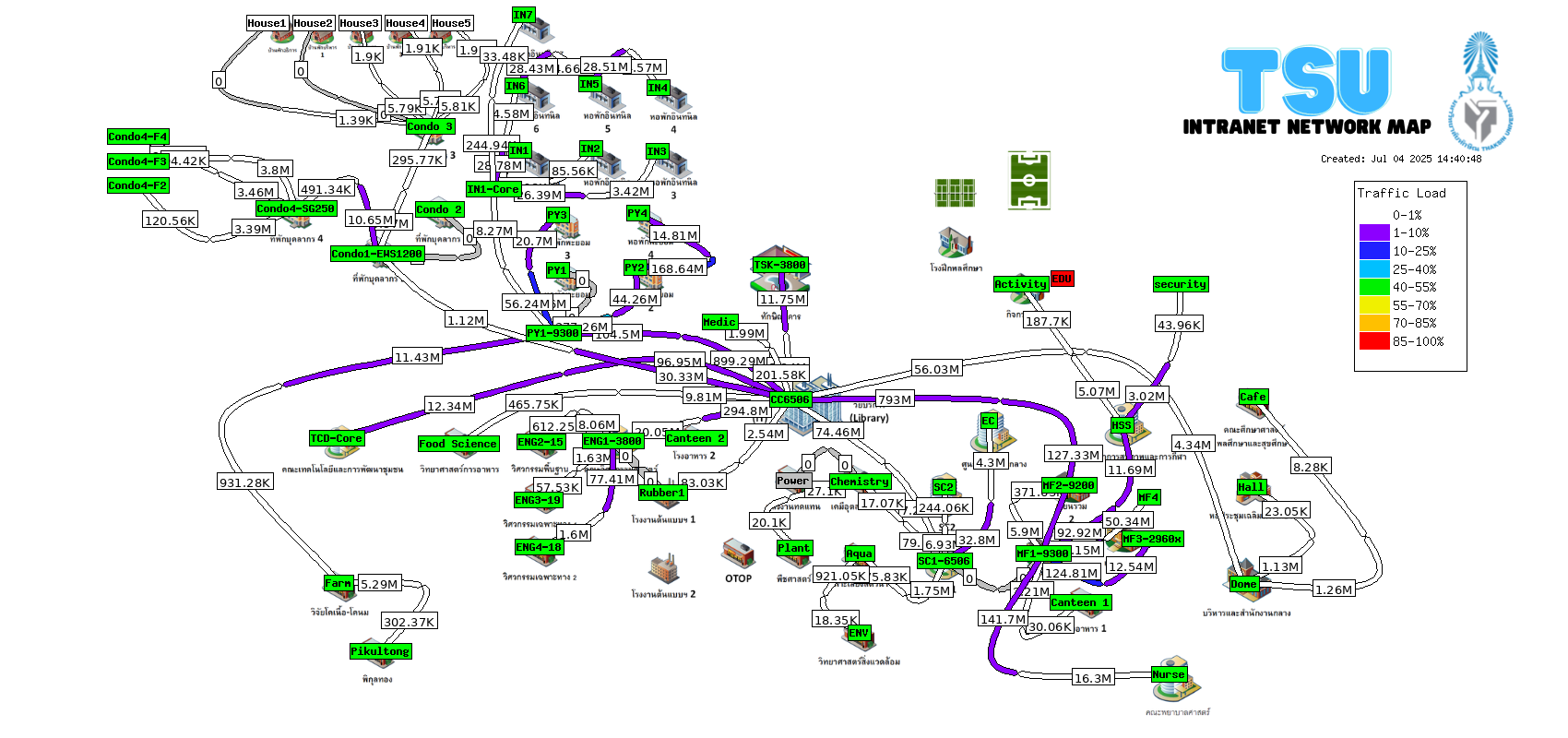
Task: Click the 931.28K bandwidth label
Action: point(245,482)
